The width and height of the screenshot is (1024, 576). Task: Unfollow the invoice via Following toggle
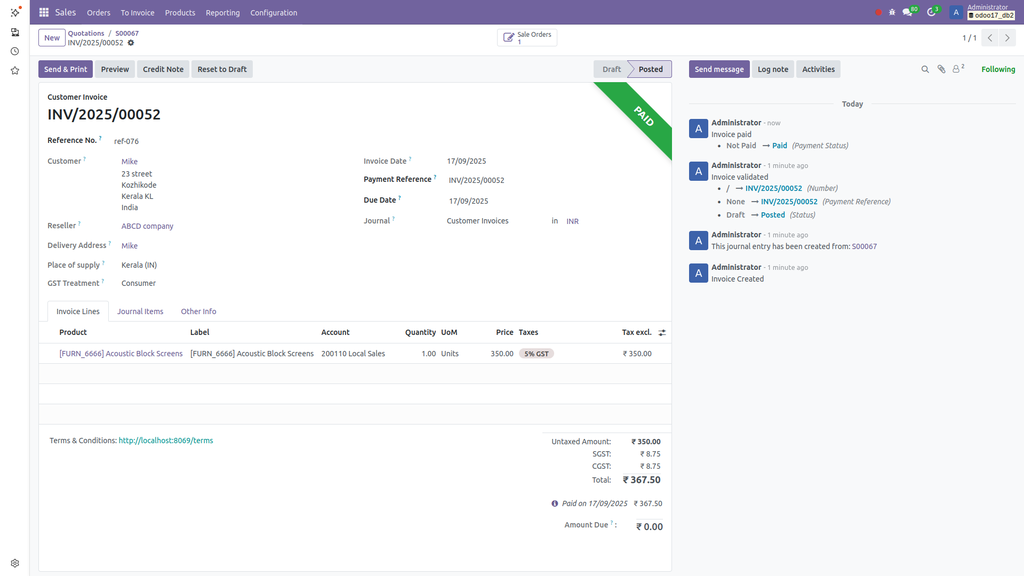click(x=997, y=68)
